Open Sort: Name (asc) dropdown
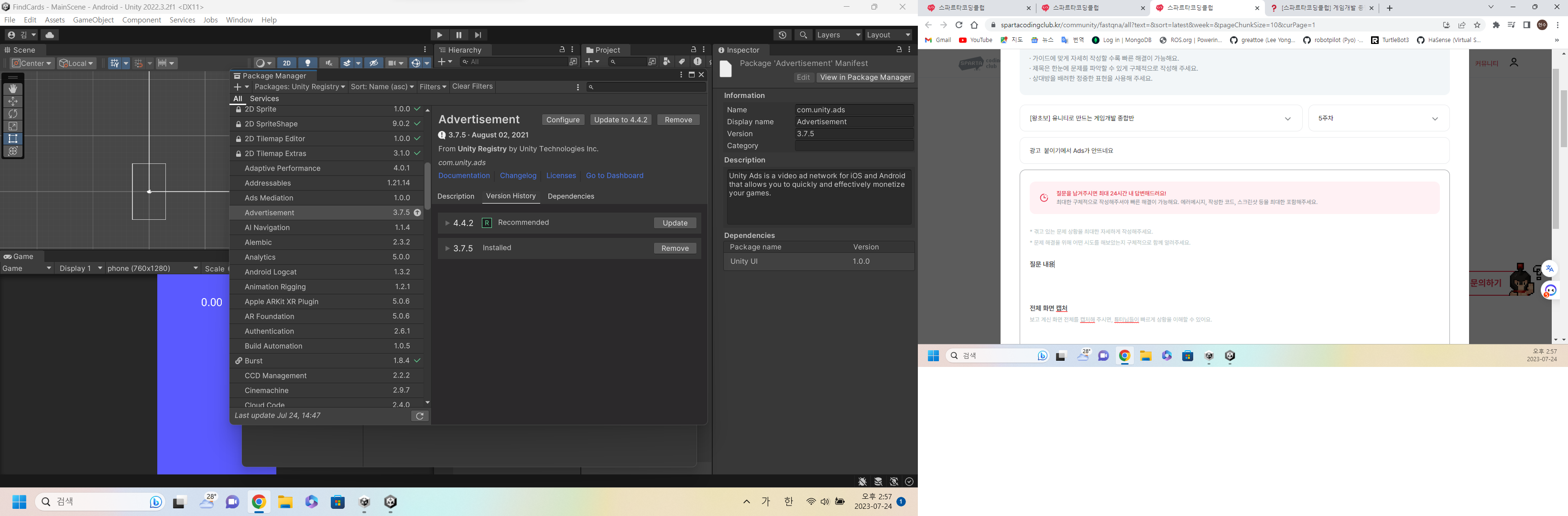Screen dimensions: 1568x516 pos(381,87)
